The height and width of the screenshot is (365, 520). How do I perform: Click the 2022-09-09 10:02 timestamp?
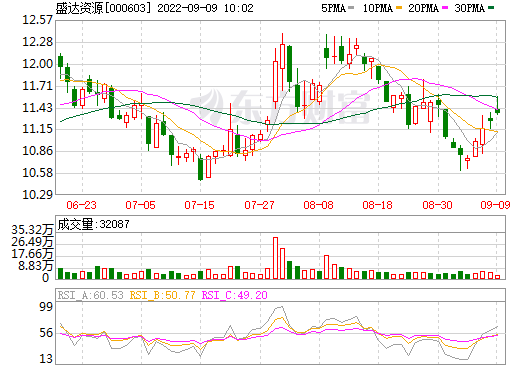point(205,8)
